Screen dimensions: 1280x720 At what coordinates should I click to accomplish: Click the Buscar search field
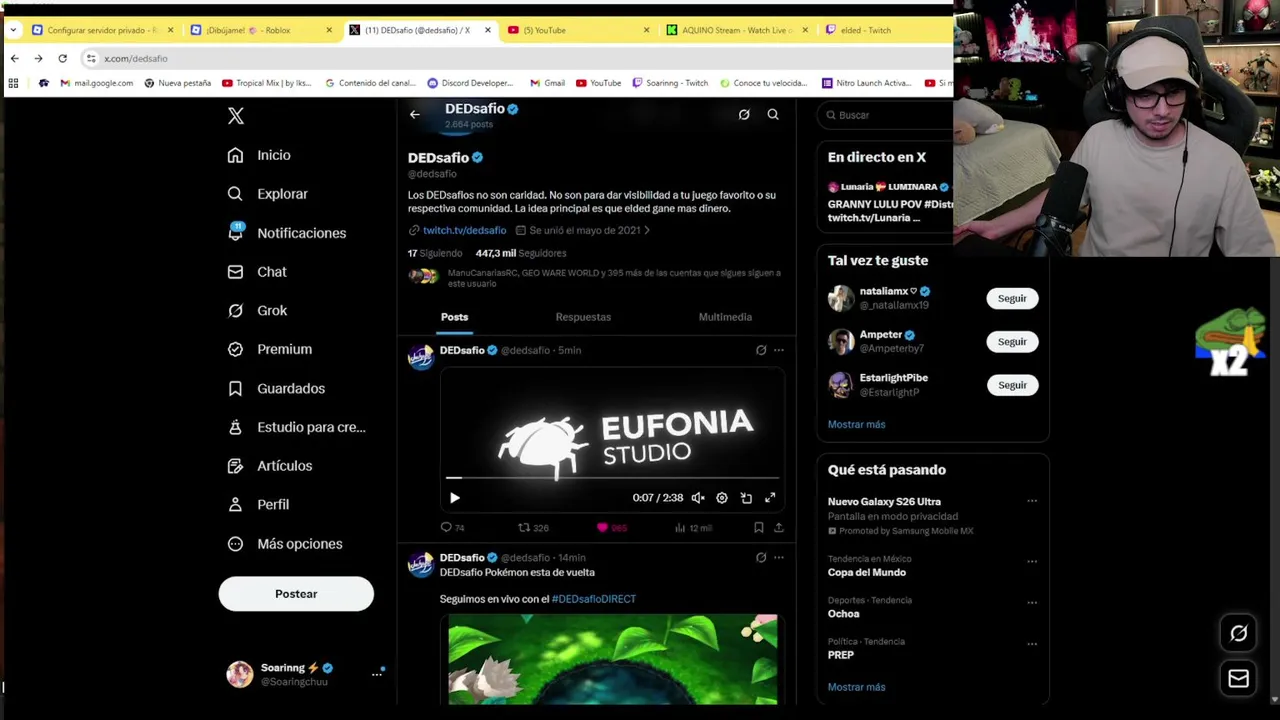pyautogui.click(x=885, y=115)
